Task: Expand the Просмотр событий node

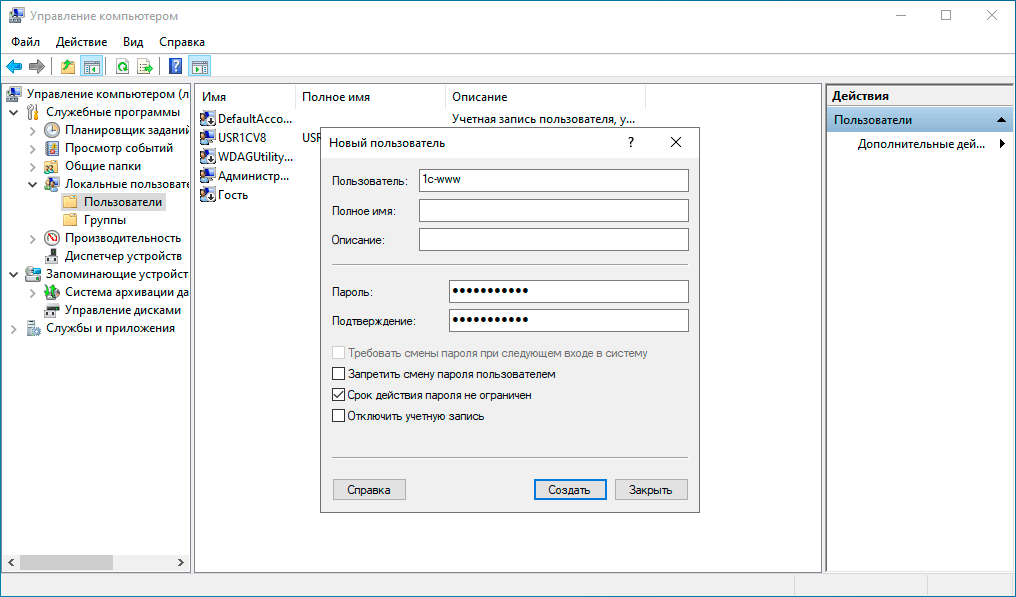Action: [x=32, y=148]
